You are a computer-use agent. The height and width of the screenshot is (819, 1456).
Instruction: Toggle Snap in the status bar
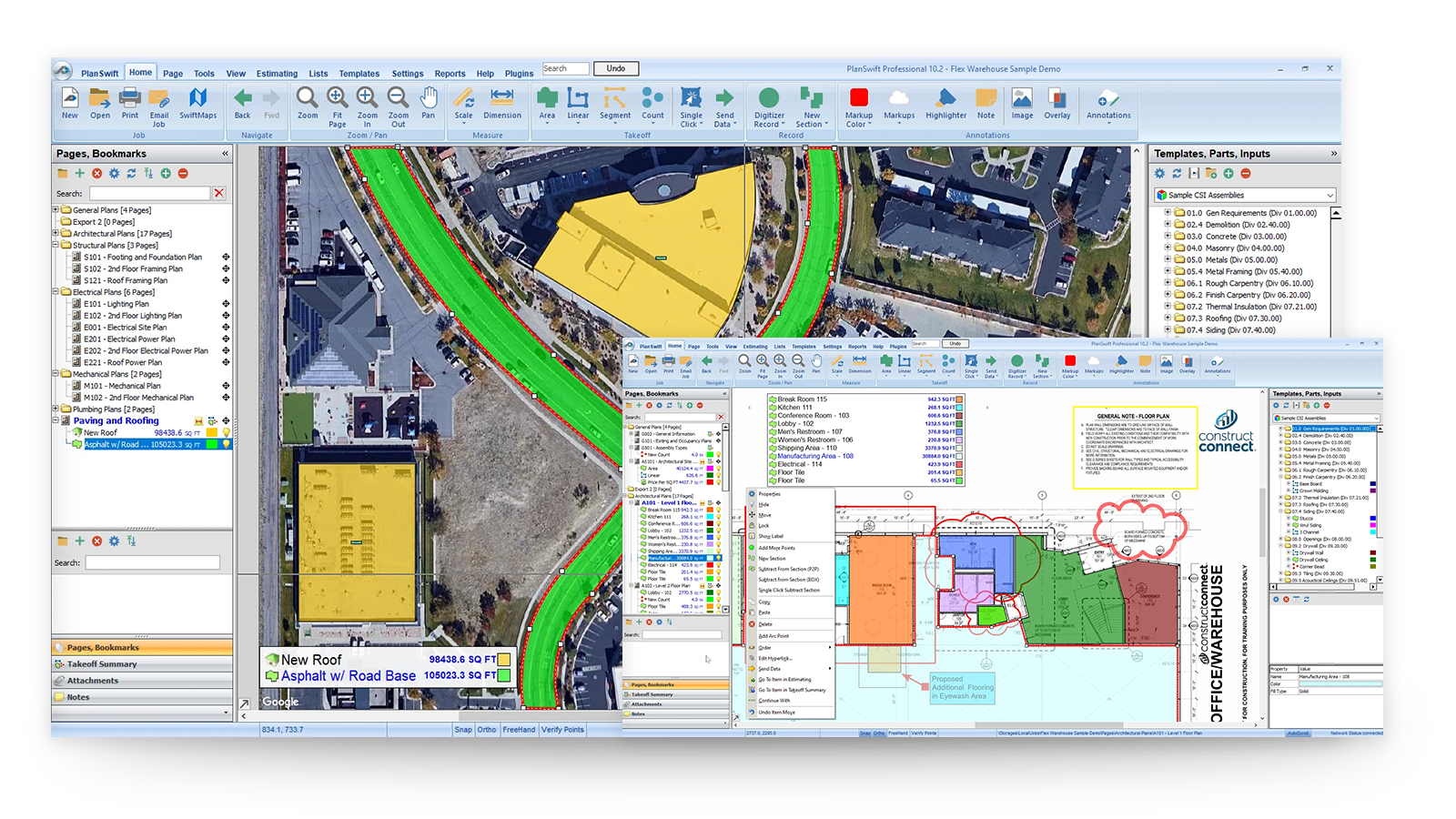pyautogui.click(x=463, y=730)
